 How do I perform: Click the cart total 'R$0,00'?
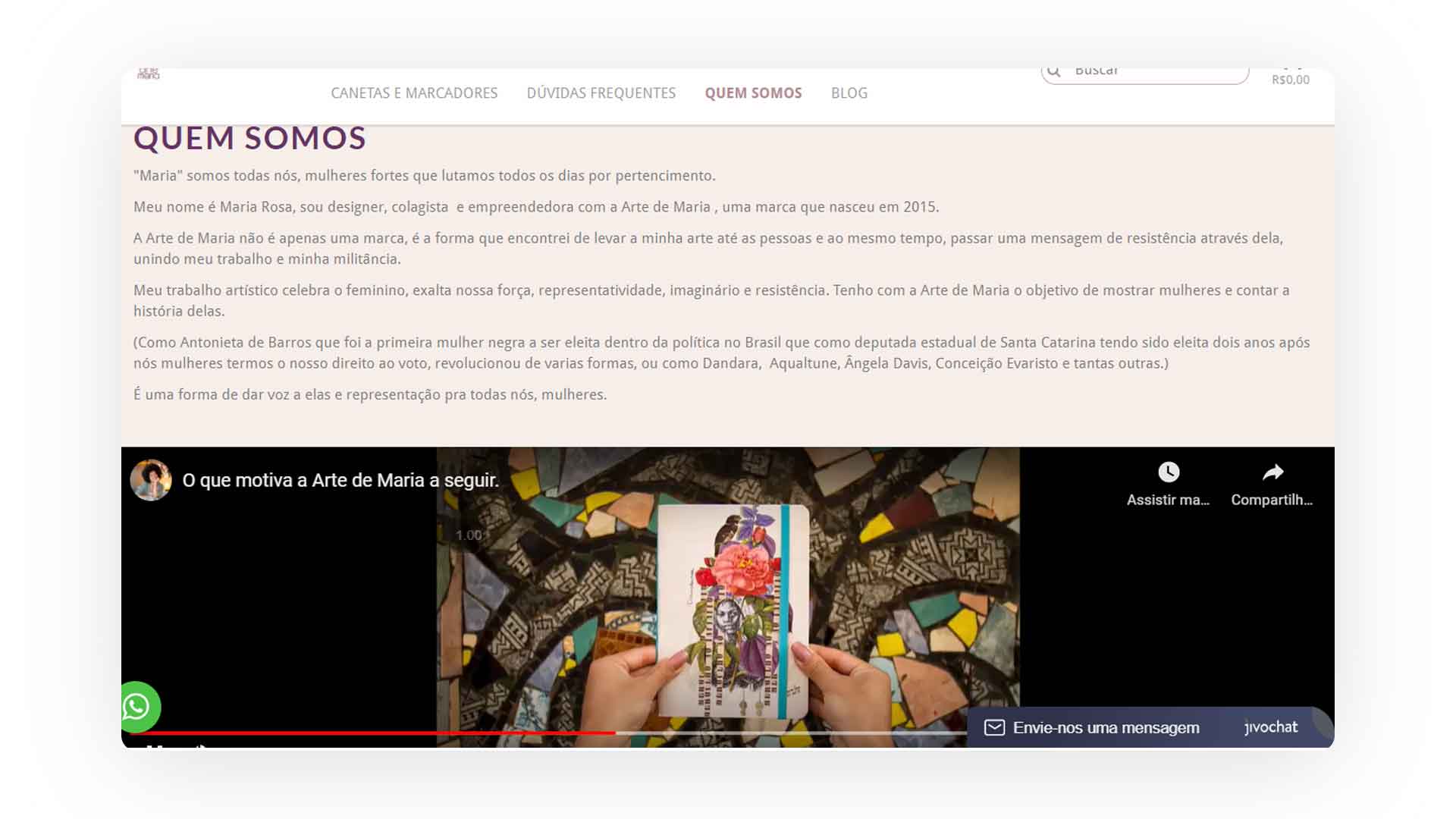click(1291, 79)
